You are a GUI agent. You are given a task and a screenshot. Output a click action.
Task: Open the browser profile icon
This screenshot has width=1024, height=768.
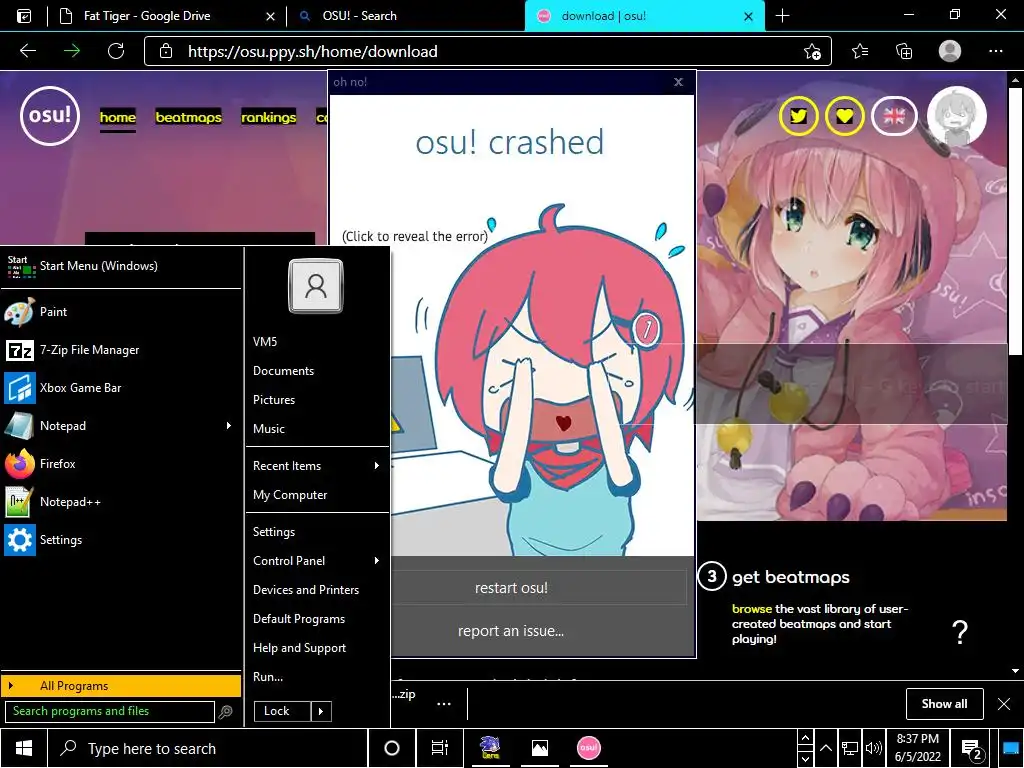pos(950,51)
